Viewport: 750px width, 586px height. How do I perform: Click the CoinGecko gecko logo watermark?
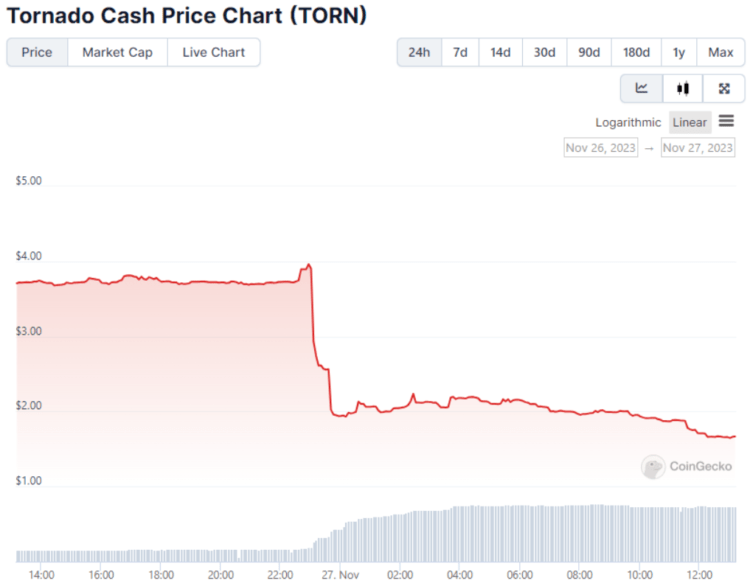point(653,466)
